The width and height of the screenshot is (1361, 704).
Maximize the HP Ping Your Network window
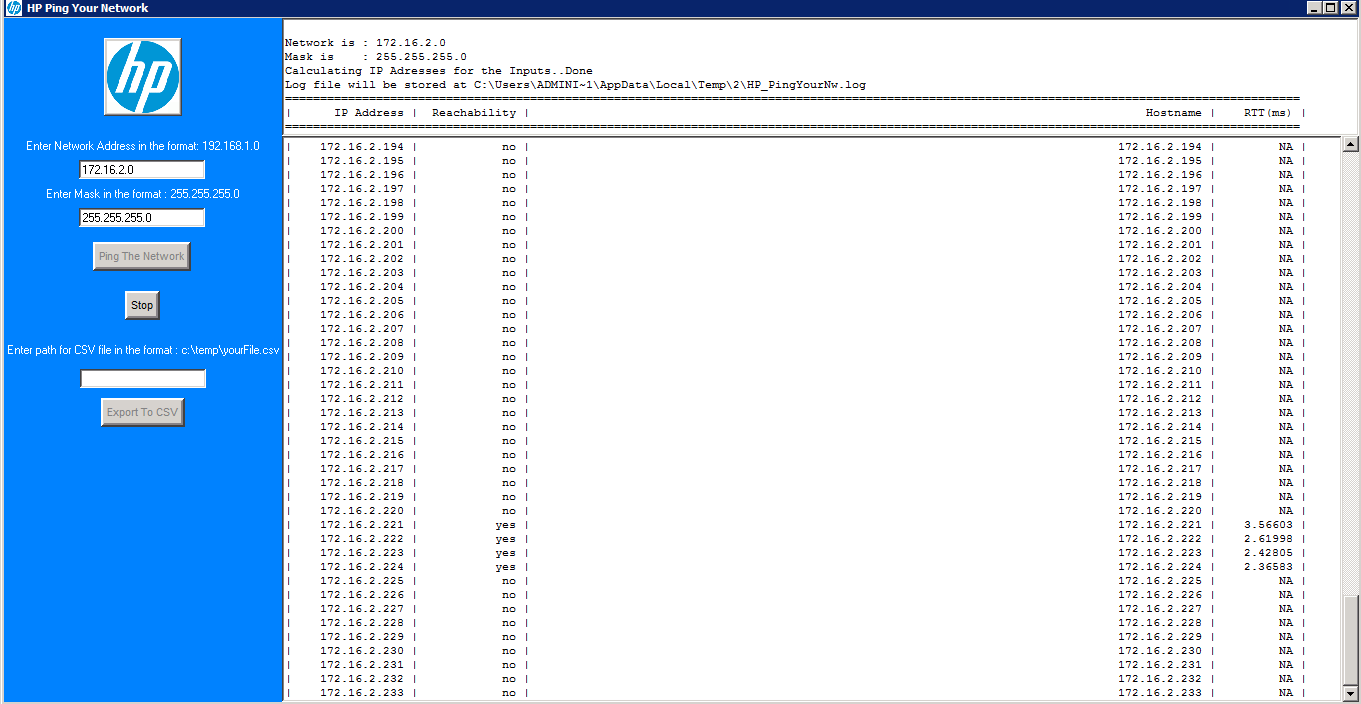[x=1331, y=8]
